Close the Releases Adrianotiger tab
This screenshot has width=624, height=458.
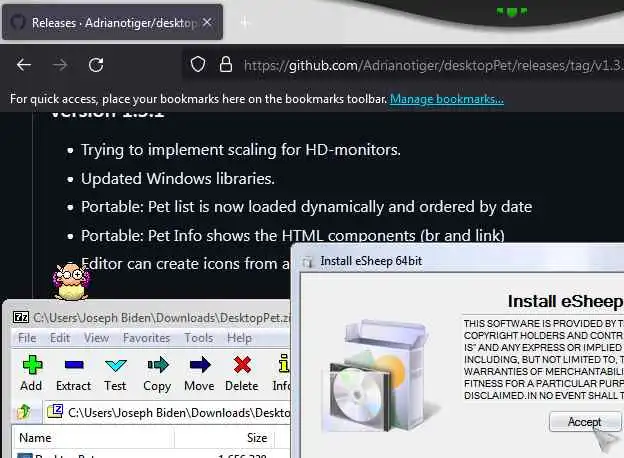click(207, 23)
